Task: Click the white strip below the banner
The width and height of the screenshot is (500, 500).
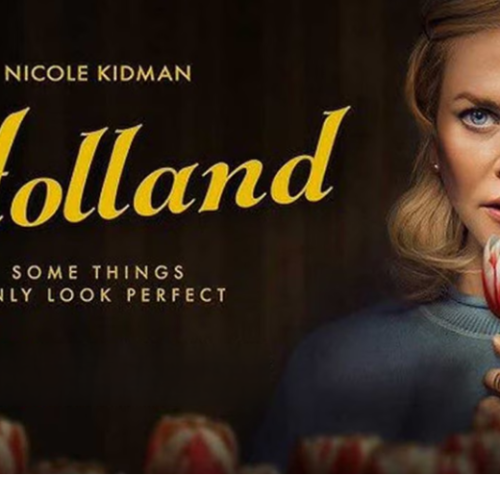Action: click(250, 487)
